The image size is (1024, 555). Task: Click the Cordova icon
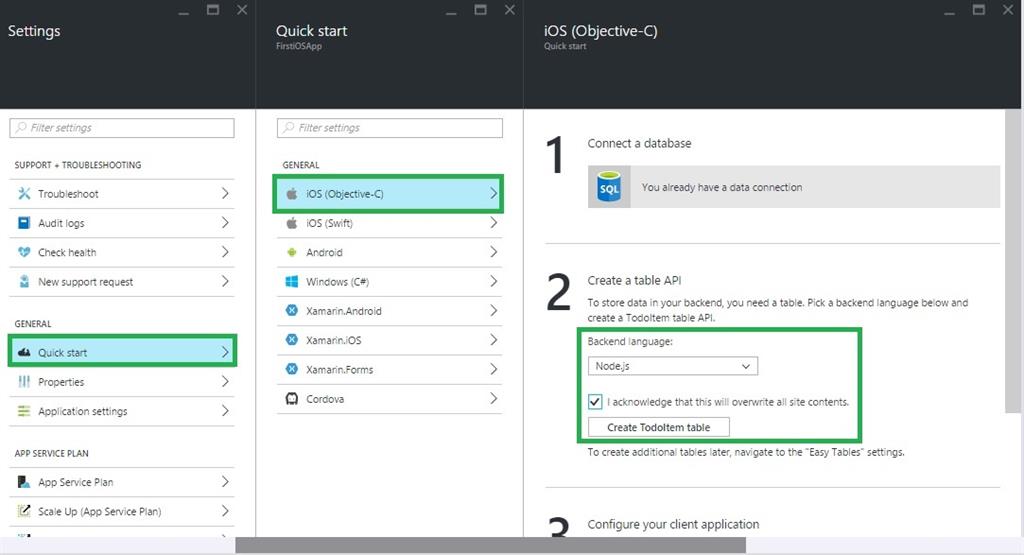[x=291, y=399]
